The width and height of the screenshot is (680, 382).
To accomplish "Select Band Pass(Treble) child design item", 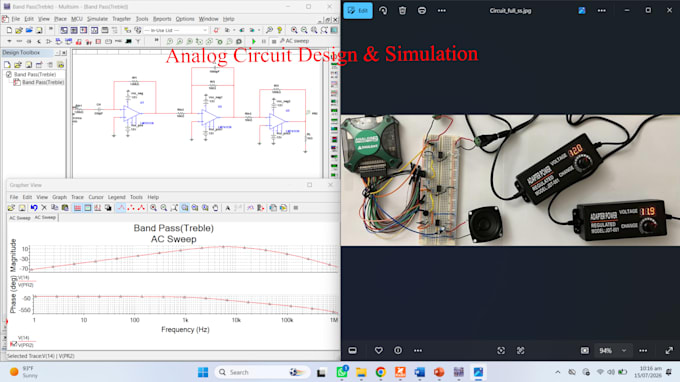I will 43,82.
